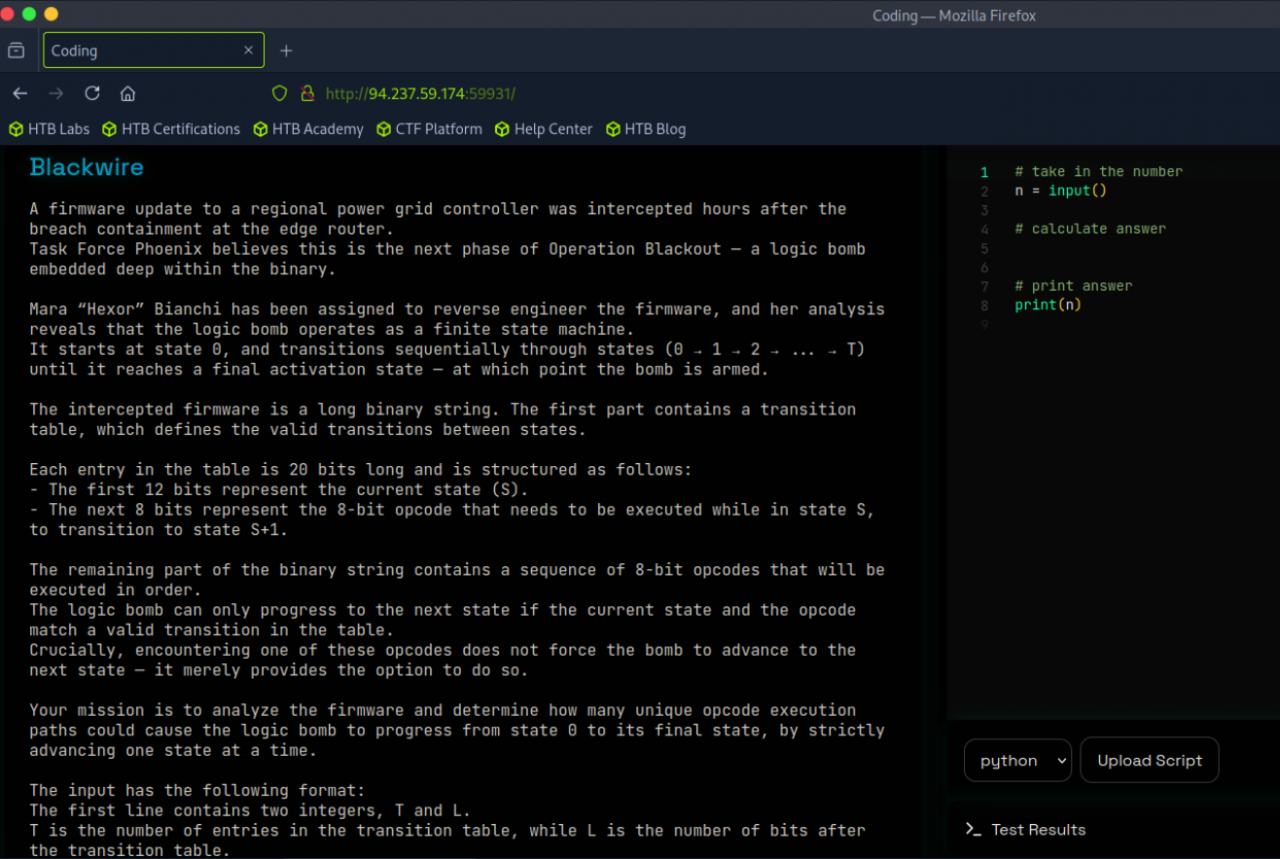
Task: Open a new tab with plus button
Action: tap(286, 50)
